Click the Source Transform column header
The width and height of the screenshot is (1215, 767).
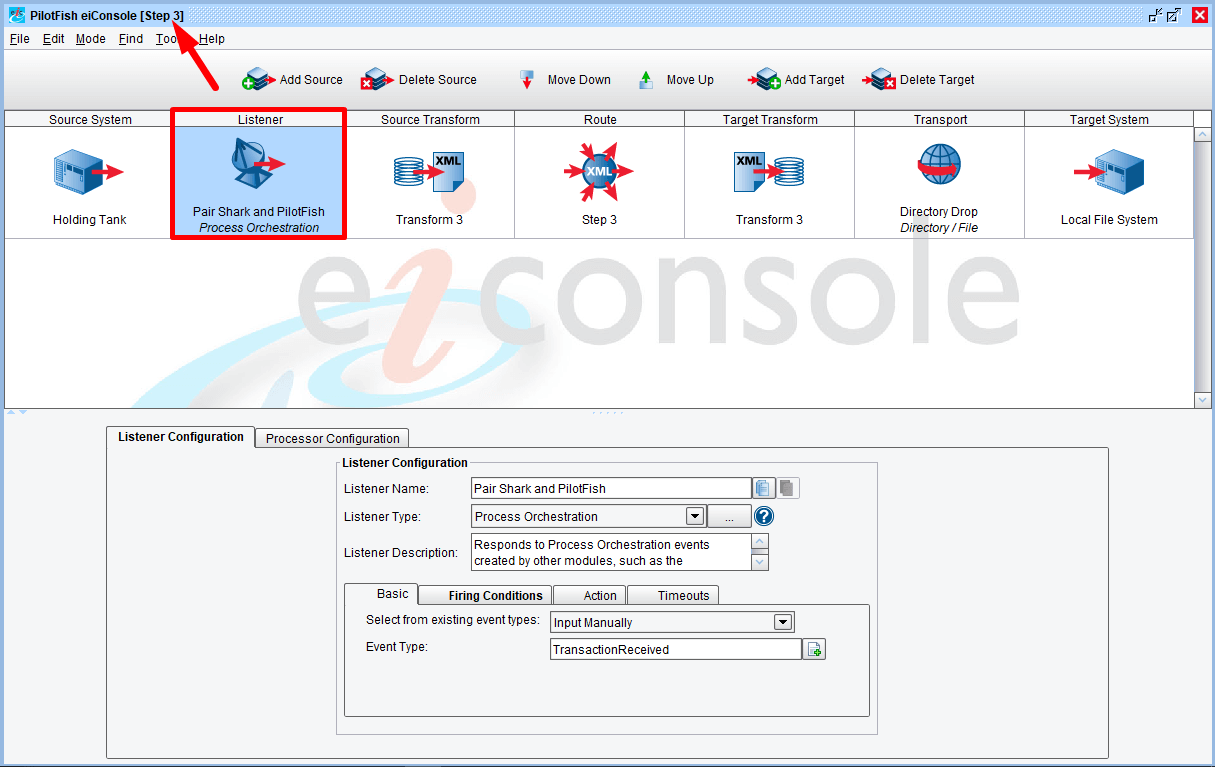pyautogui.click(x=430, y=119)
